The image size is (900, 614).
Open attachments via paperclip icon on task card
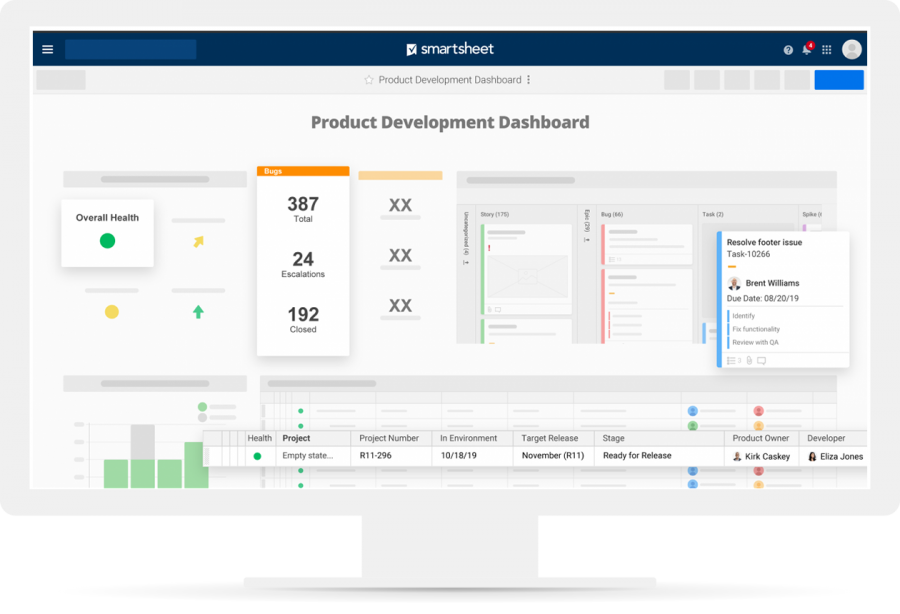pyautogui.click(x=749, y=361)
